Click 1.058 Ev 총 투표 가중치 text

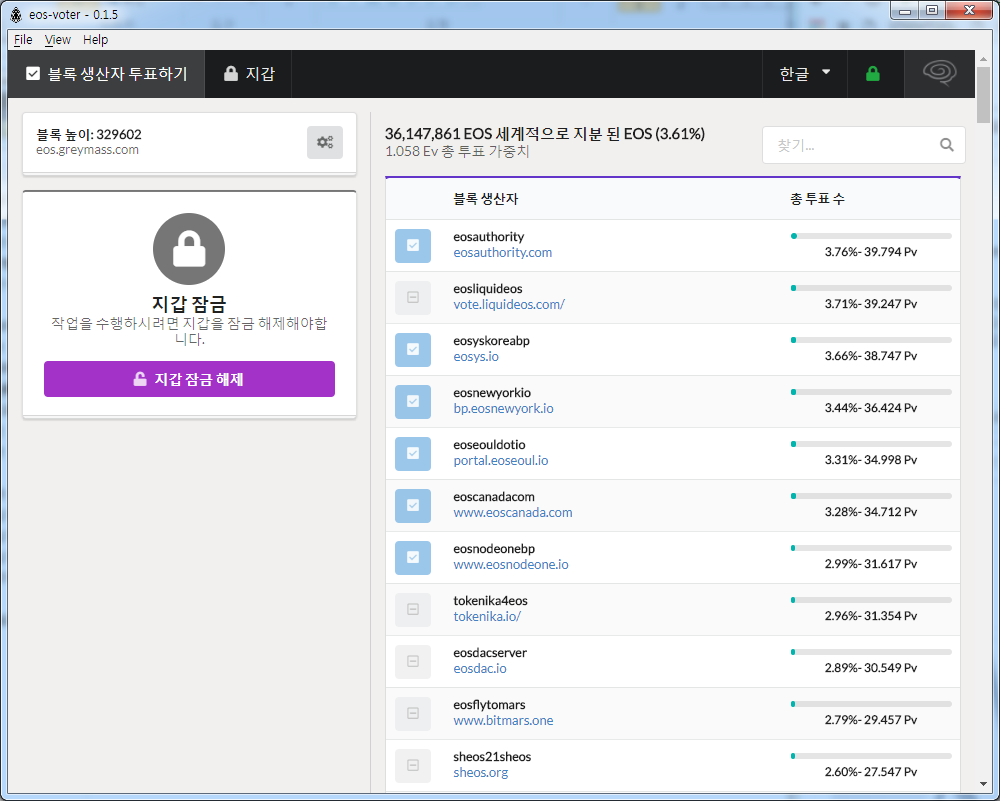click(457, 152)
